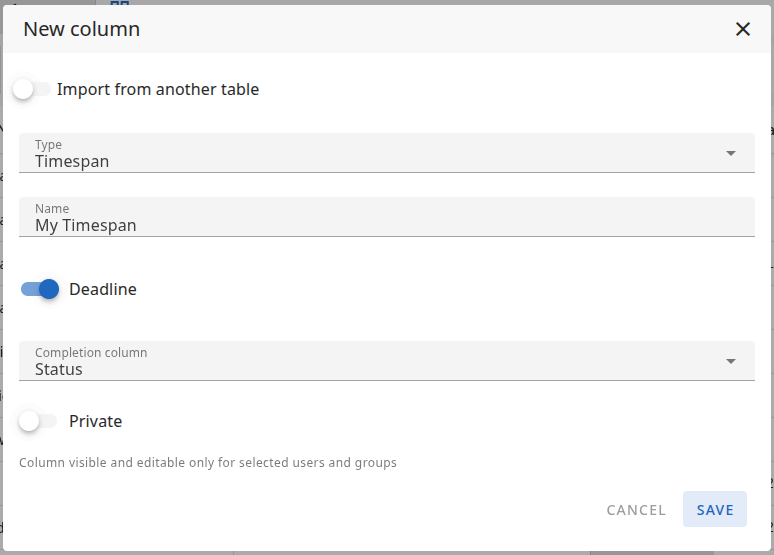The height and width of the screenshot is (555, 774).
Task: Close the New column dialog
Action: pyautogui.click(x=743, y=29)
